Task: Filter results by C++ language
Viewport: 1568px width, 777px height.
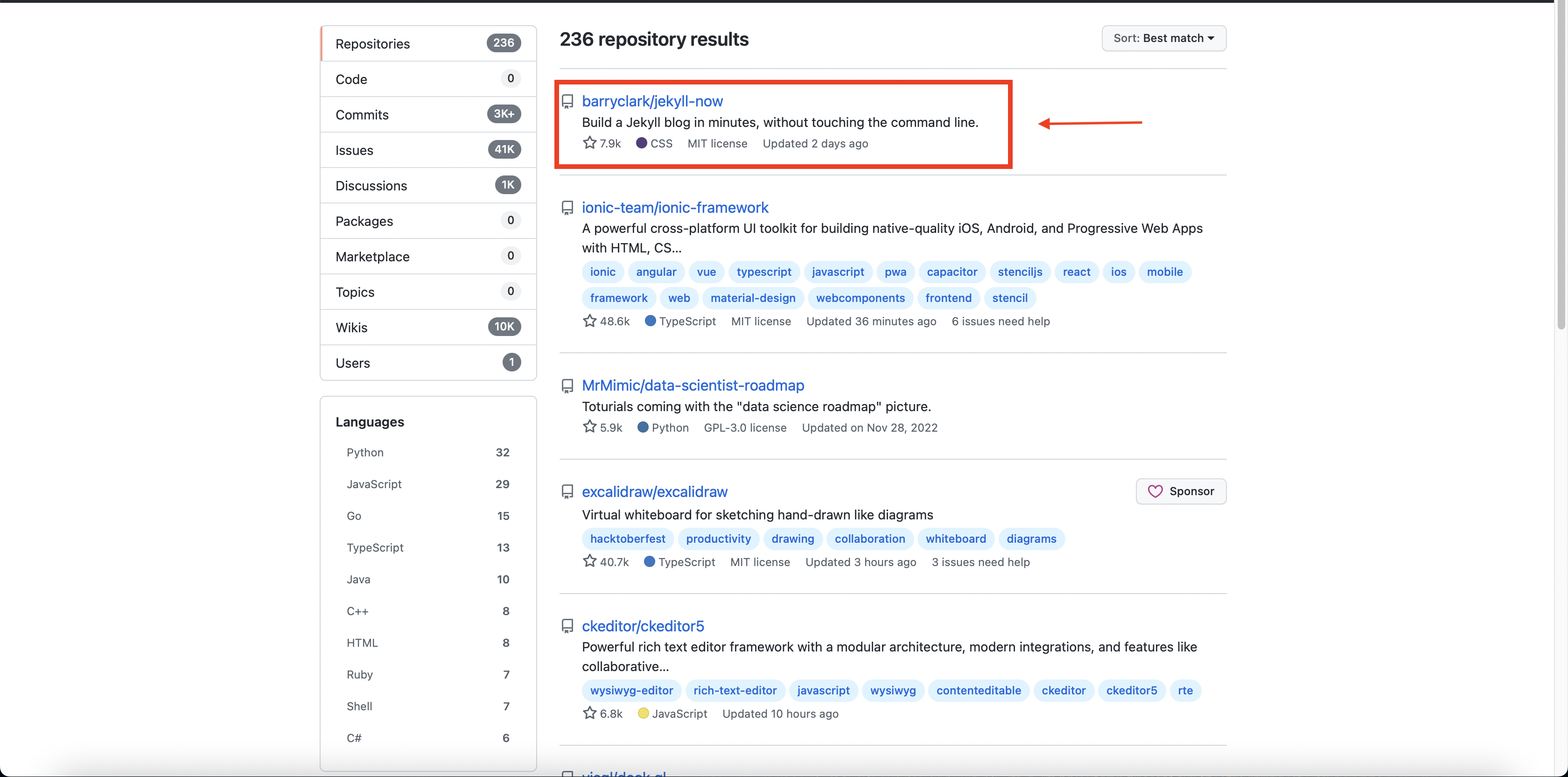Action: tap(428, 611)
